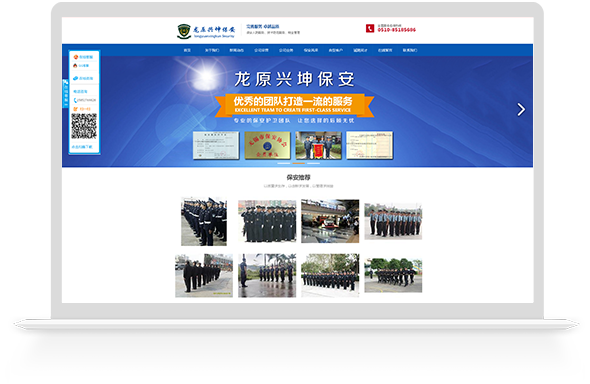Screen dimensions: 590x384
Task: Open the guards around car showroom photo
Action: click(x=330, y=221)
